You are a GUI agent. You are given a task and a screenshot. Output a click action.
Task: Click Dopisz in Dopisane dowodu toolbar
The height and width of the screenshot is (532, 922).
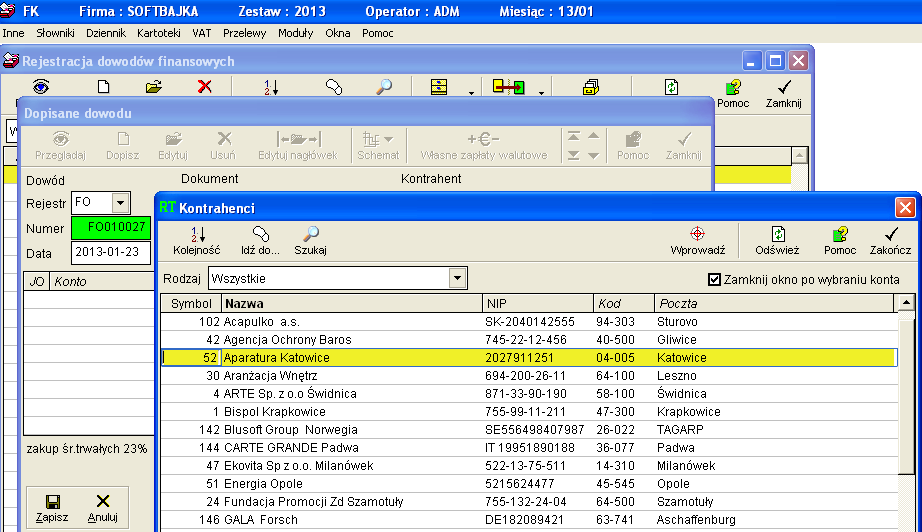pos(122,146)
